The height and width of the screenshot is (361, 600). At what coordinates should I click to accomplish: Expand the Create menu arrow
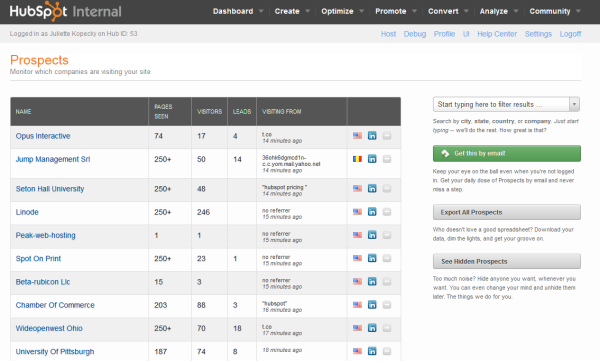click(x=307, y=11)
